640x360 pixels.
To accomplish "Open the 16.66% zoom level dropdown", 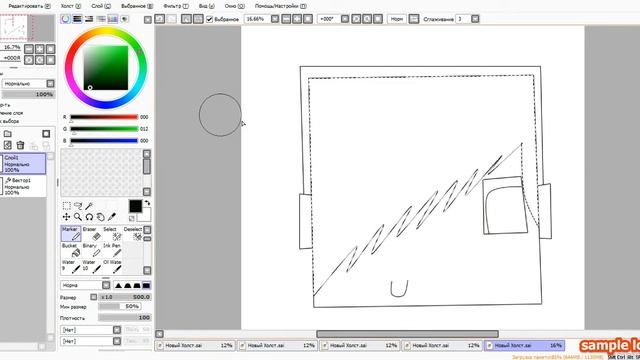I will 275,19.
